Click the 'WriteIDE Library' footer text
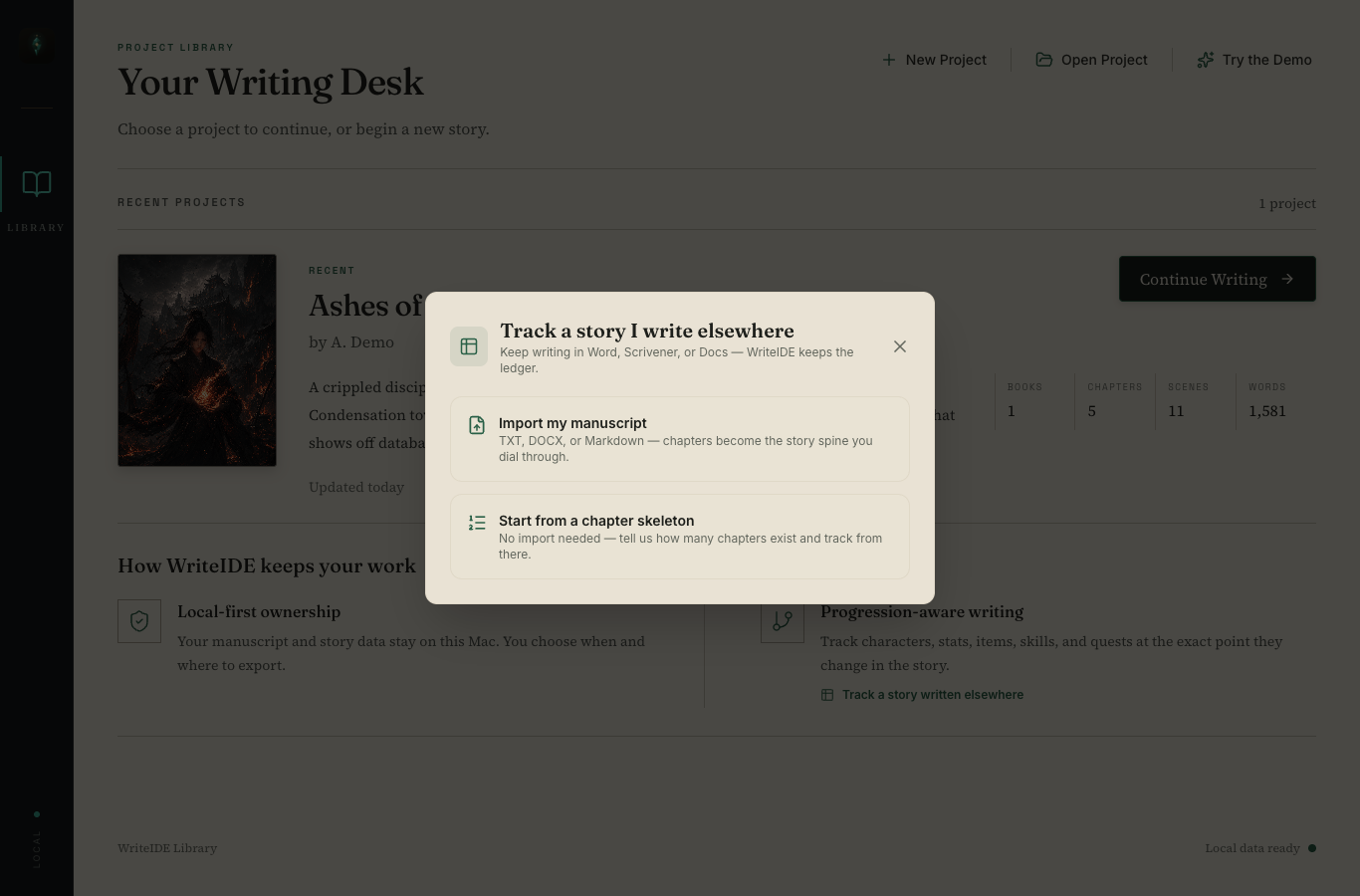Viewport: 1360px width, 896px height. (x=167, y=848)
